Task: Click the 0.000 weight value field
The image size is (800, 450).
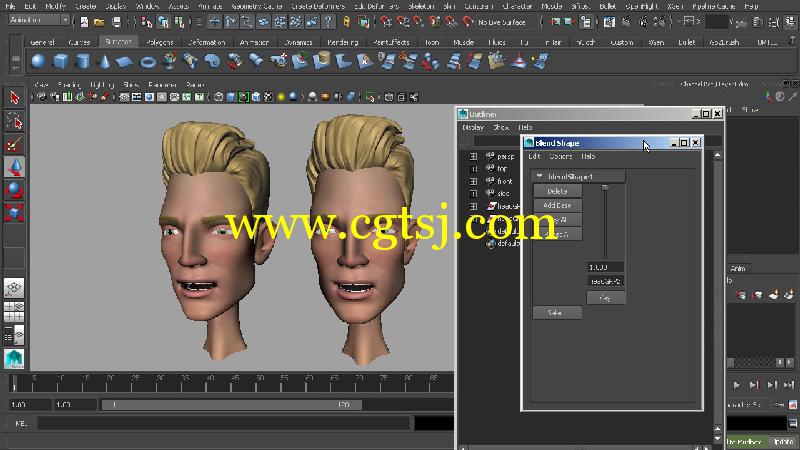Action: [605, 267]
